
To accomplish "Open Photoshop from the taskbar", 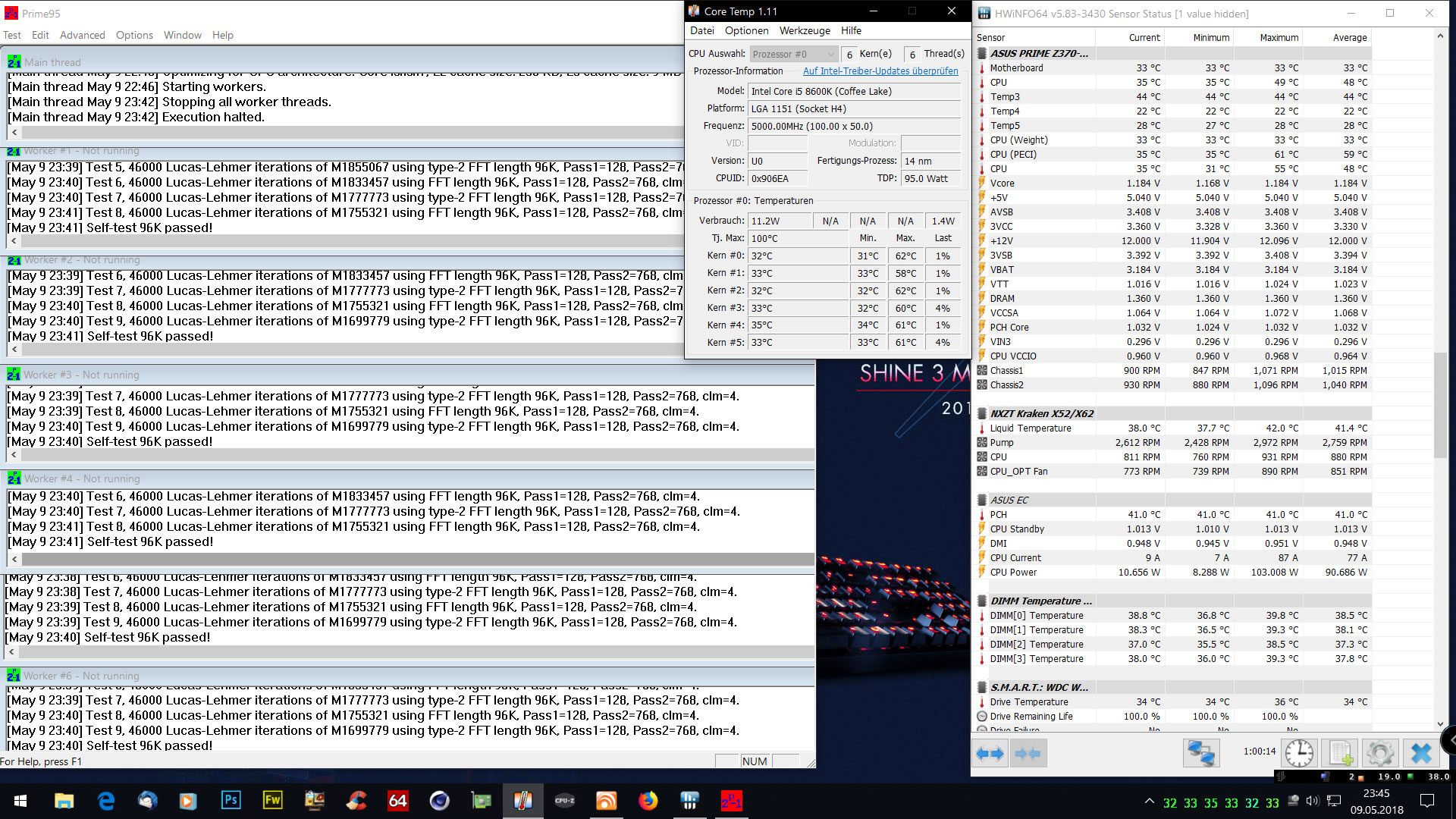I will (x=231, y=801).
